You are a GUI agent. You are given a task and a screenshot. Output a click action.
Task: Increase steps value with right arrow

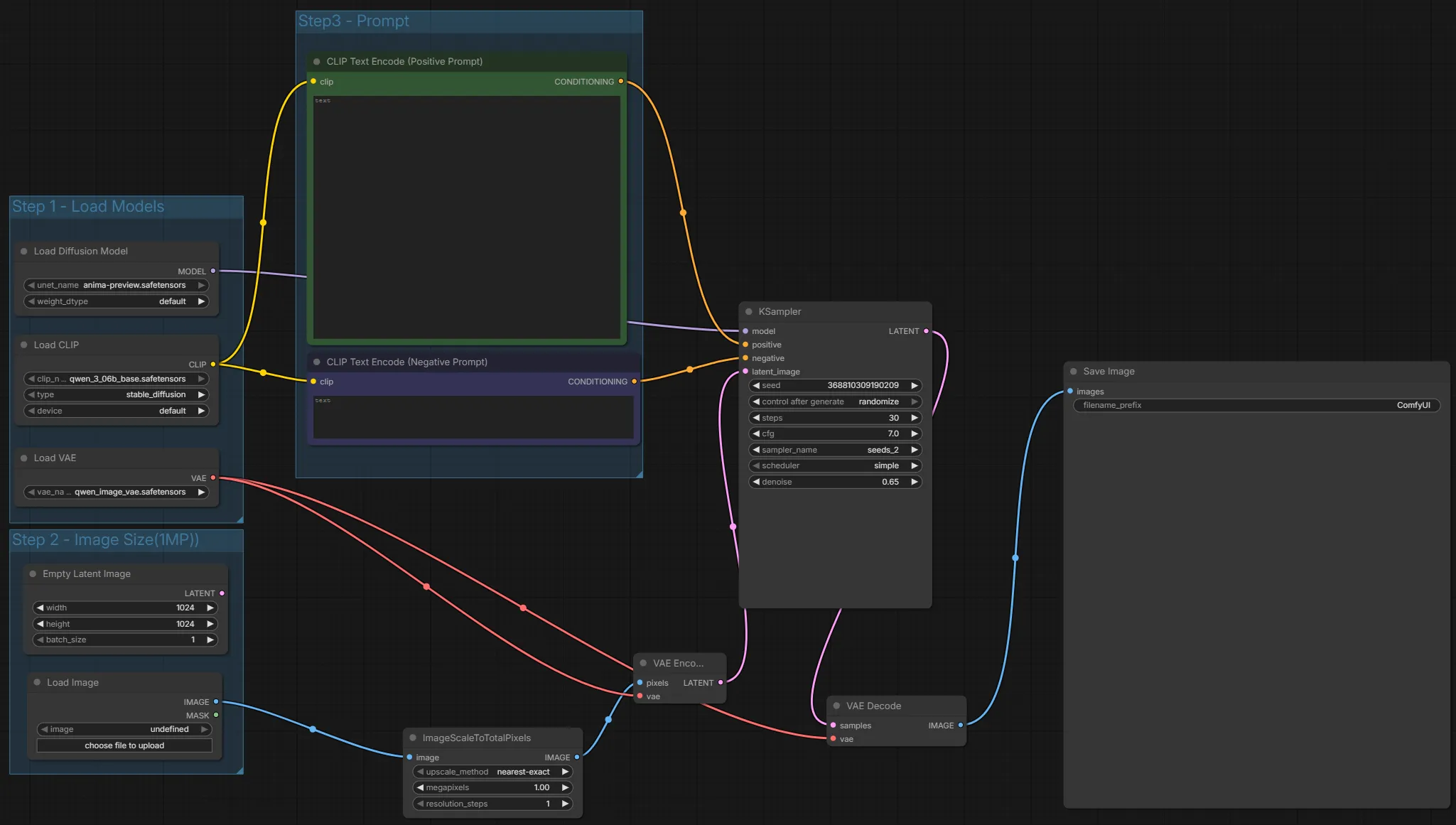tap(915, 418)
